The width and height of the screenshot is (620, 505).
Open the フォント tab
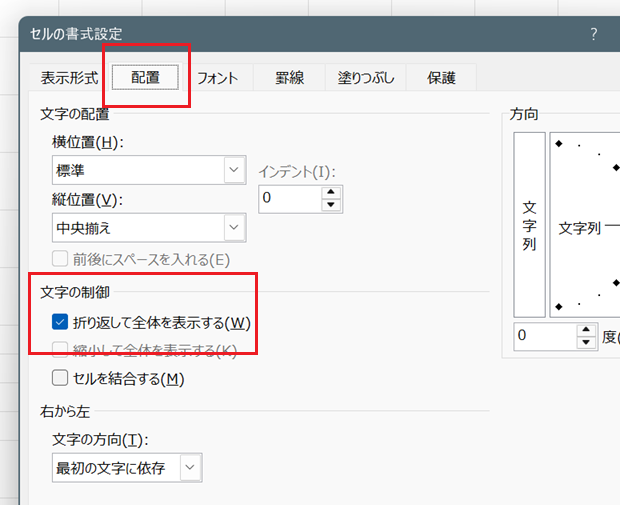pyautogui.click(x=217, y=78)
